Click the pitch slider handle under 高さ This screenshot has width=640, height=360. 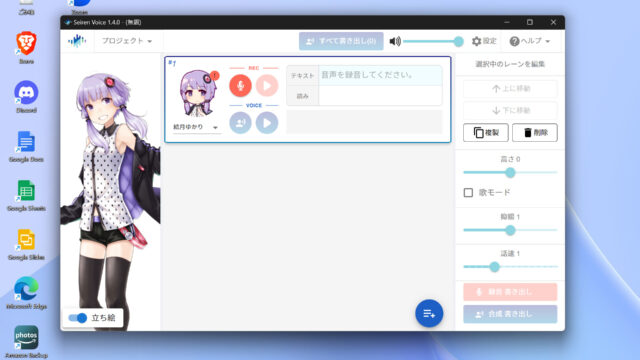(x=510, y=173)
